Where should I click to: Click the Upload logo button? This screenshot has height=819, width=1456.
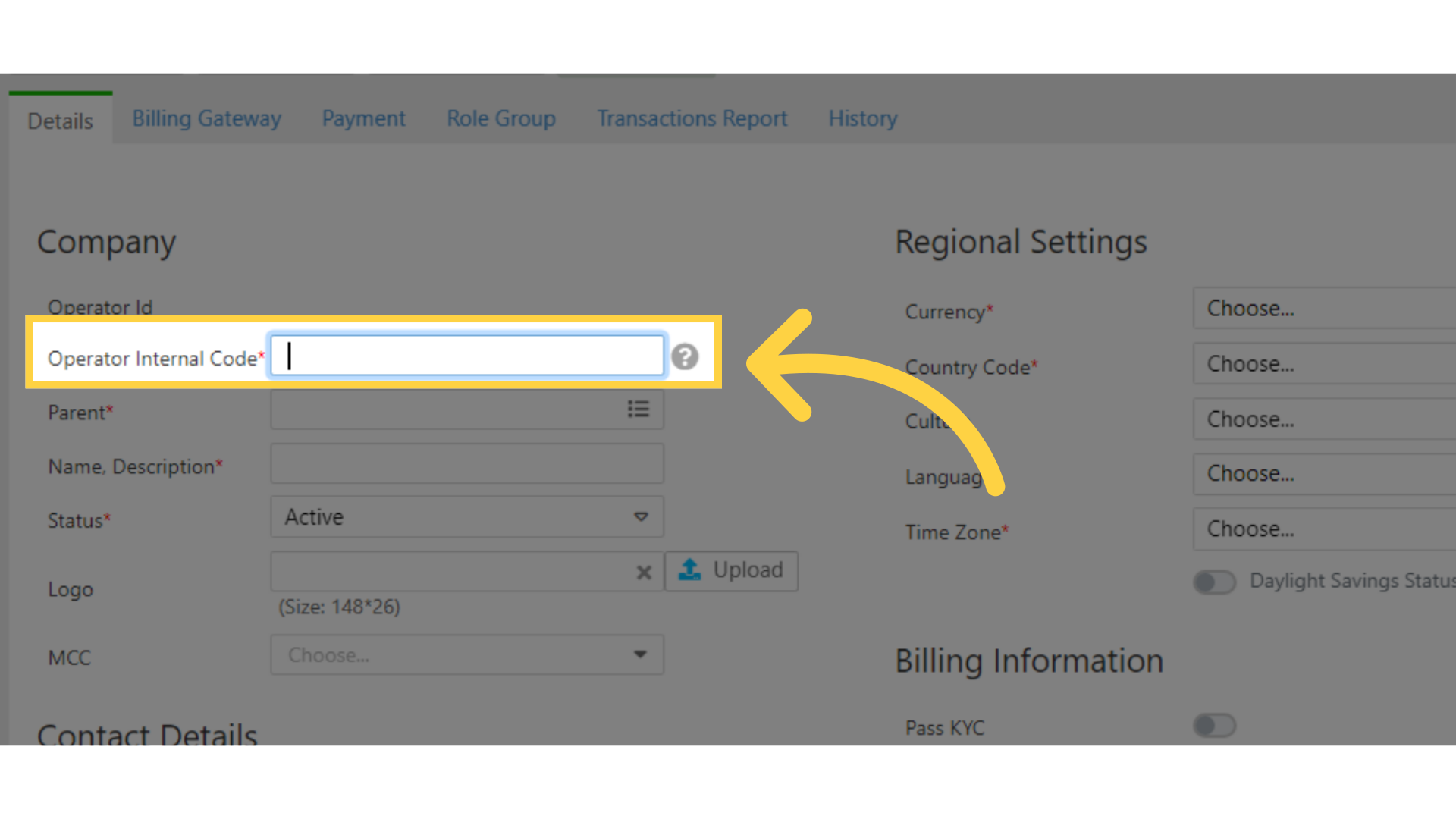(x=731, y=570)
